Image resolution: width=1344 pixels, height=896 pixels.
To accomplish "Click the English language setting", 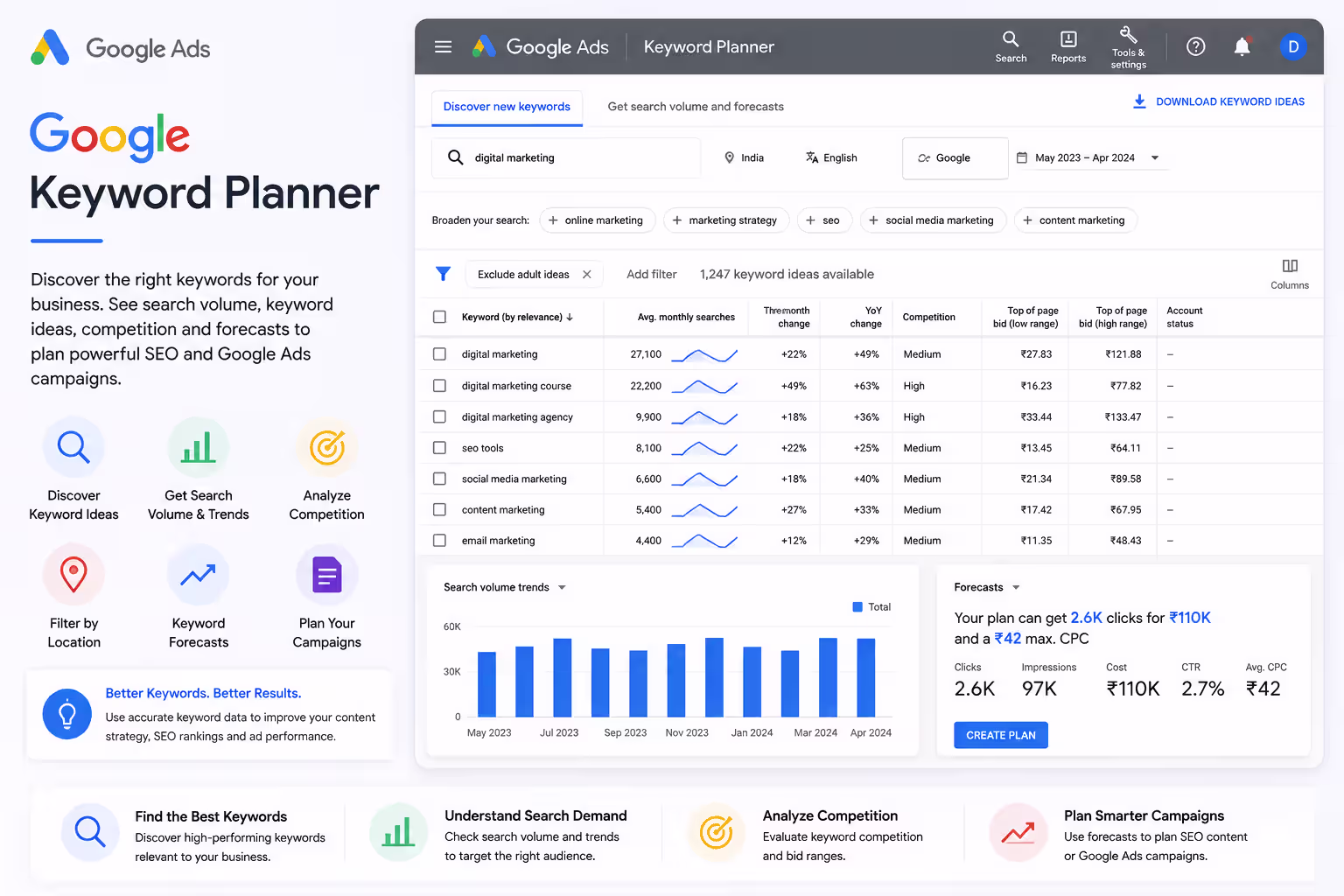I will point(831,157).
